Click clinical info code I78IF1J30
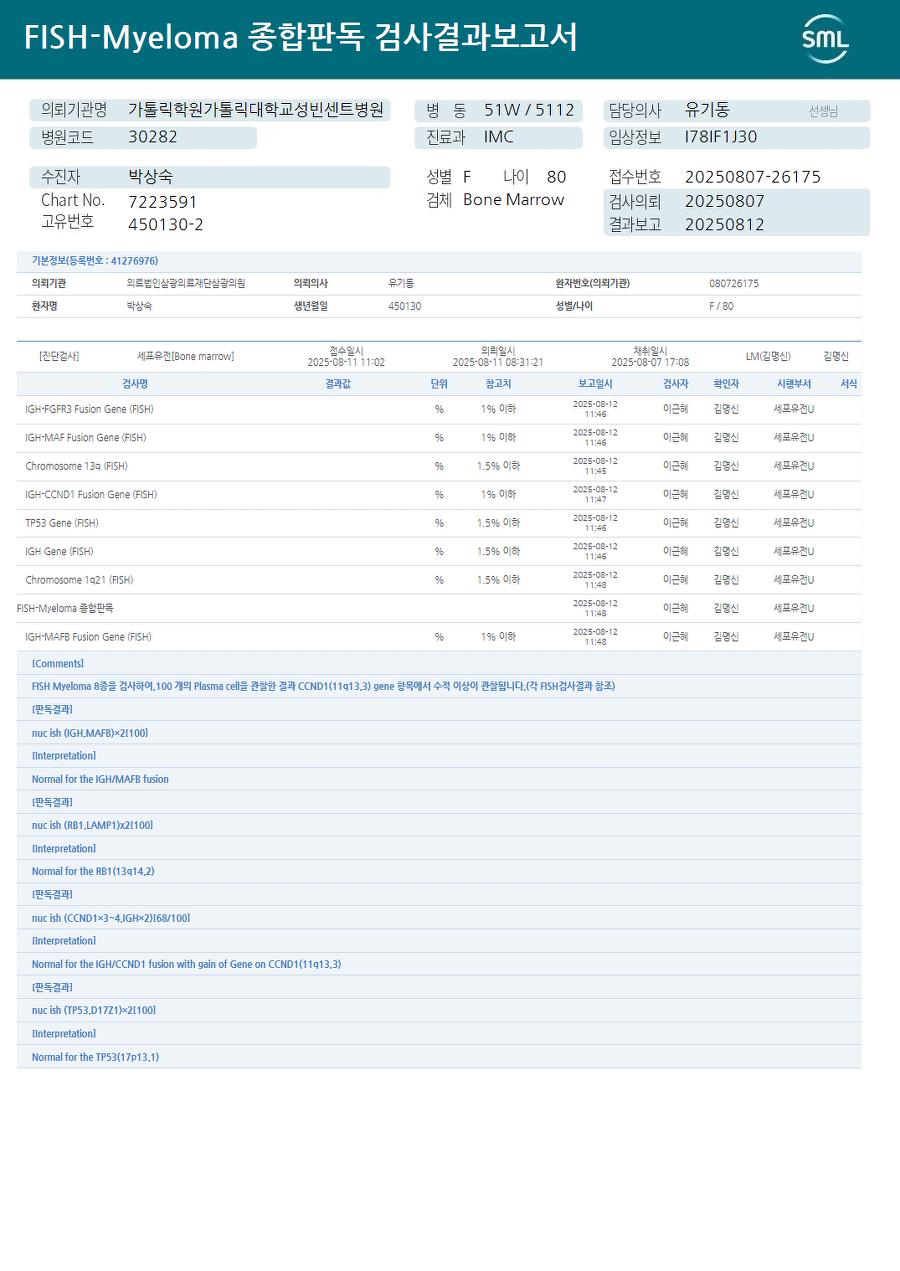Screen dimensions: 900x1271 (721, 137)
